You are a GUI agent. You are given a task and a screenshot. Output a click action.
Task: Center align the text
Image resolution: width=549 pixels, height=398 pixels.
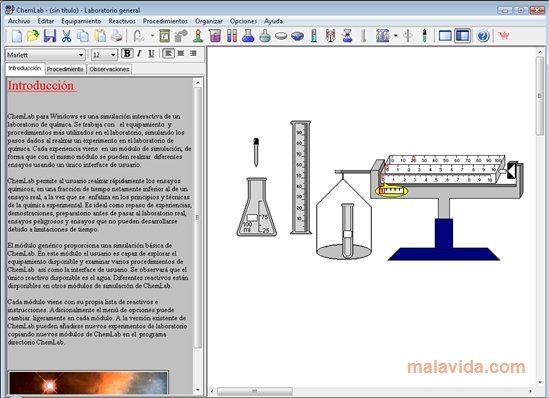coord(181,54)
